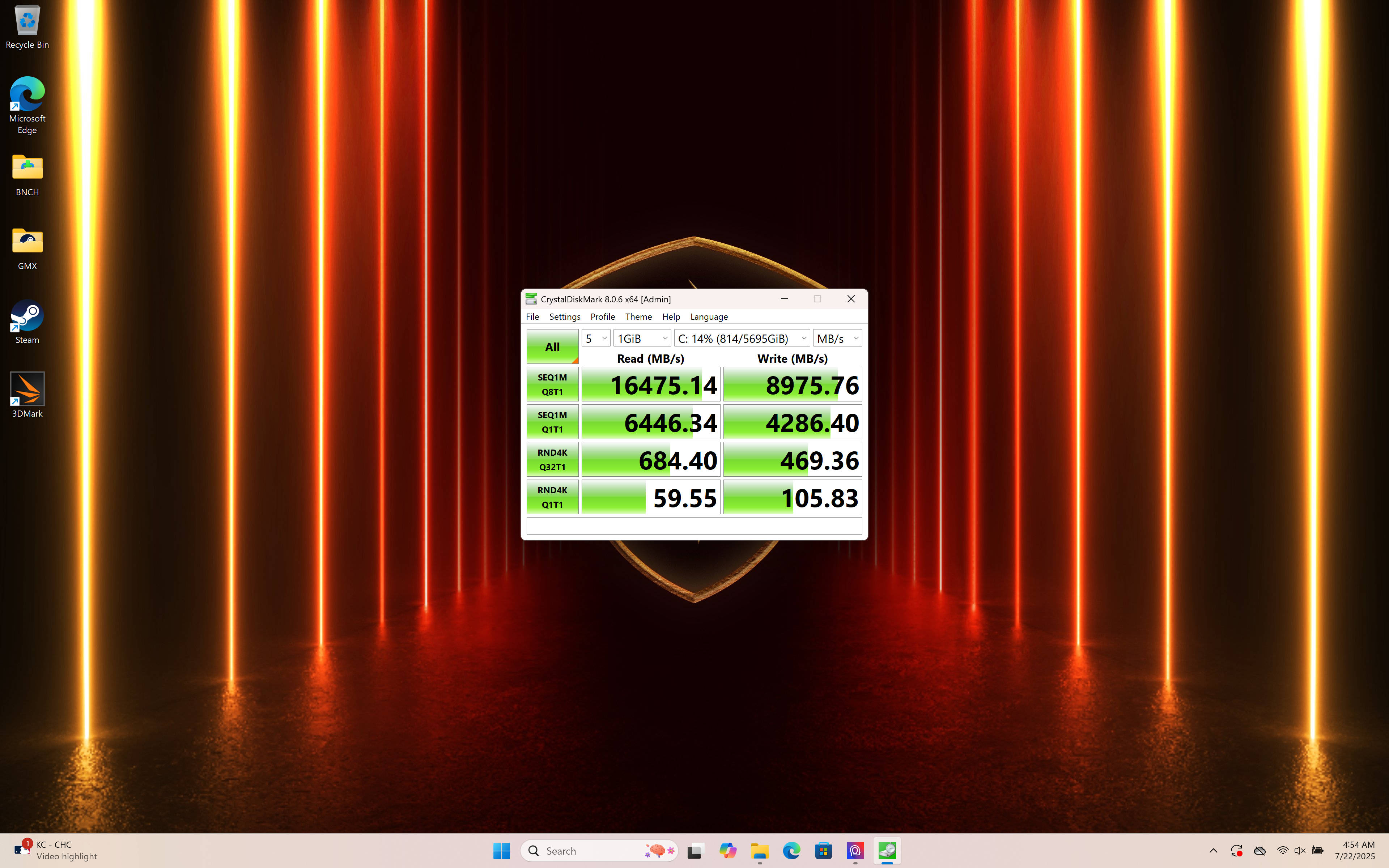Start all tests with the All button
The height and width of the screenshot is (868, 1389).
point(552,347)
